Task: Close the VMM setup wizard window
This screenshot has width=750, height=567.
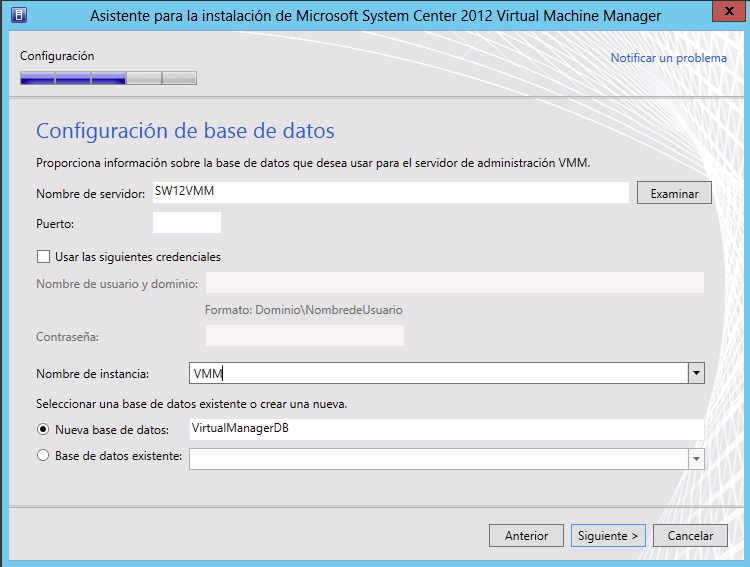Action: (729, 11)
